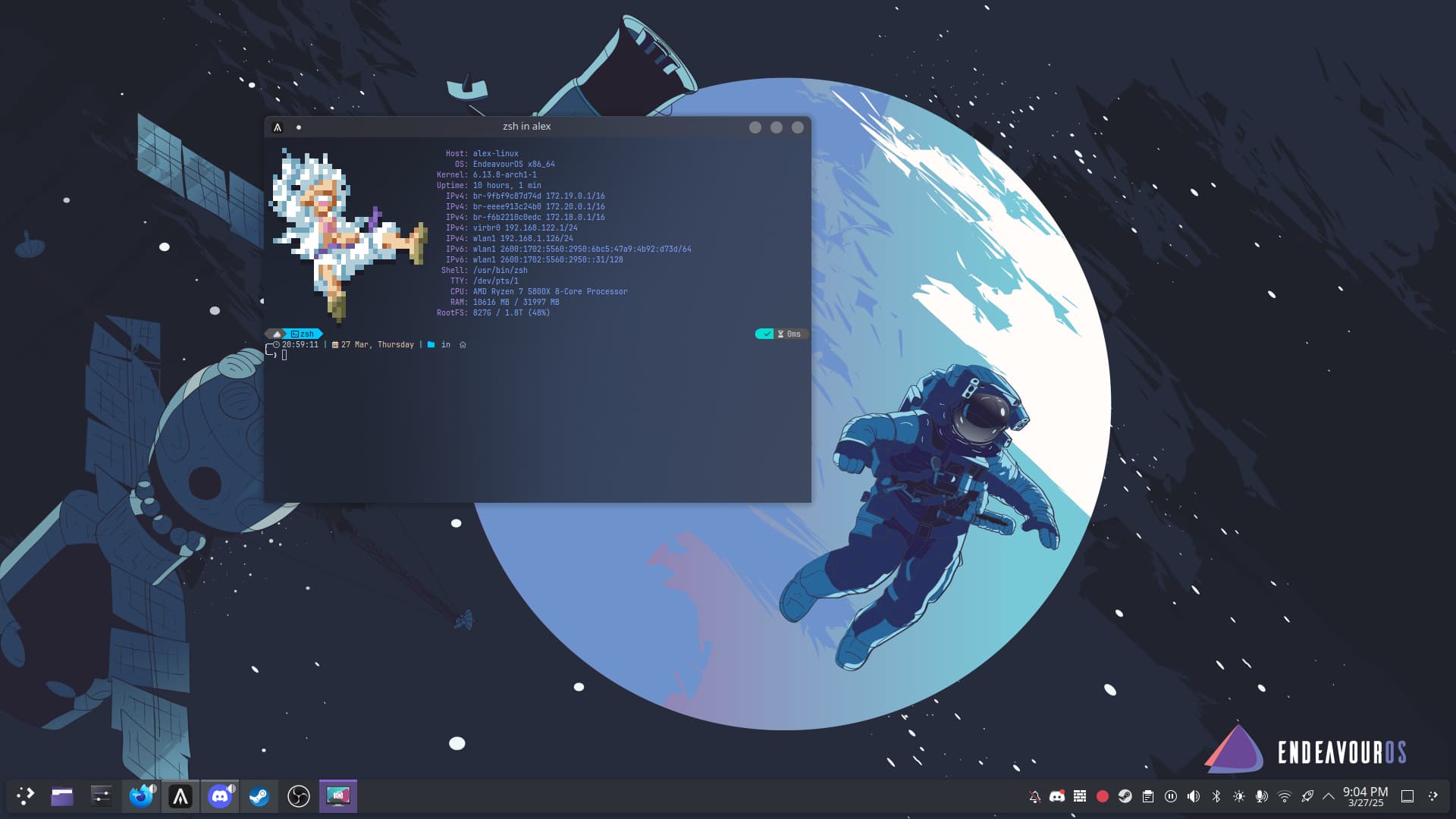The height and width of the screenshot is (819, 1456).
Task: Click the Plasma icon right of show desktop
Action: 1432,796
